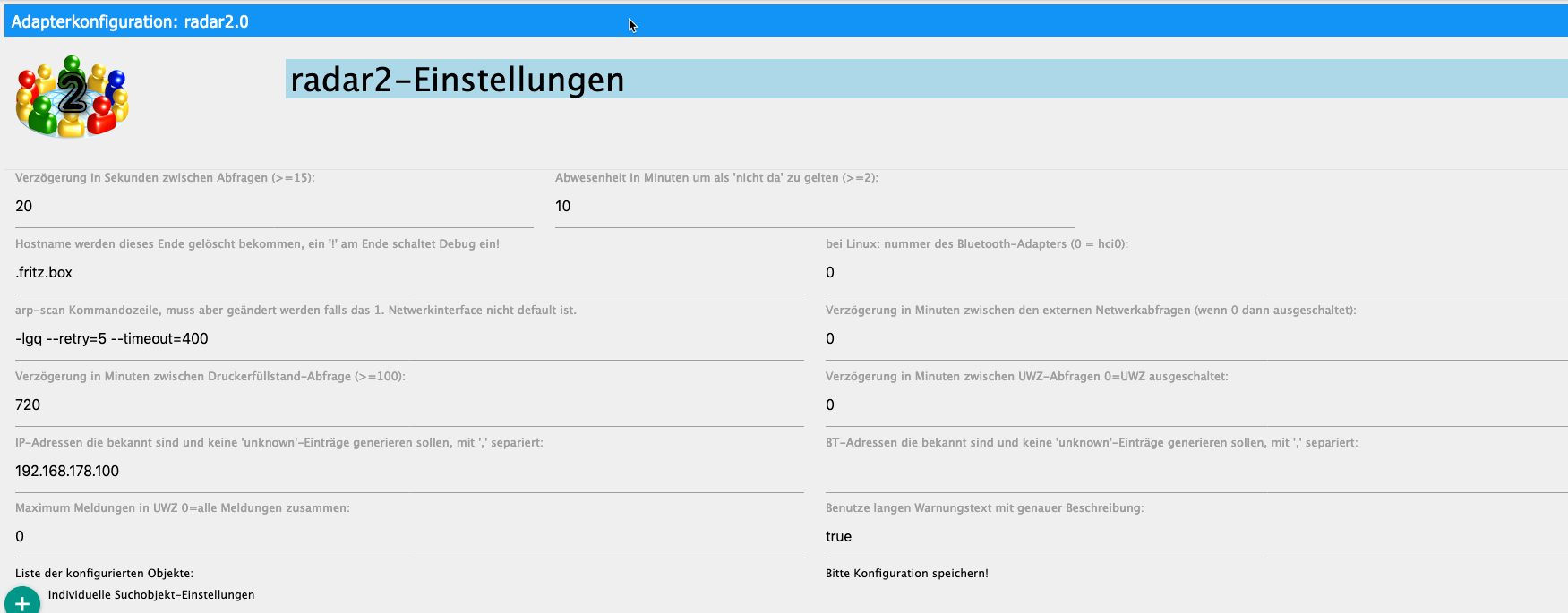1568x613 pixels.
Task: Click the radar2 adapter logo image
Action: tap(73, 97)
